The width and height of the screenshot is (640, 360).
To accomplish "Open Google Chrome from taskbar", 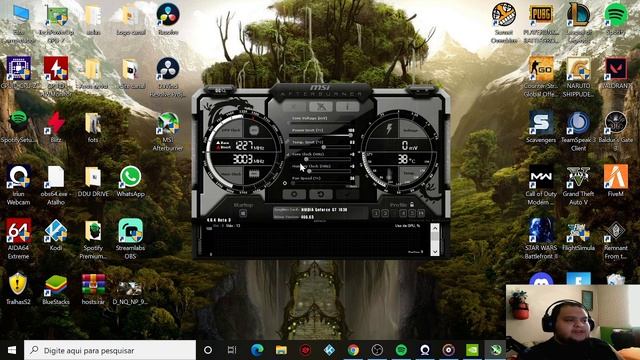I will 353,350.
